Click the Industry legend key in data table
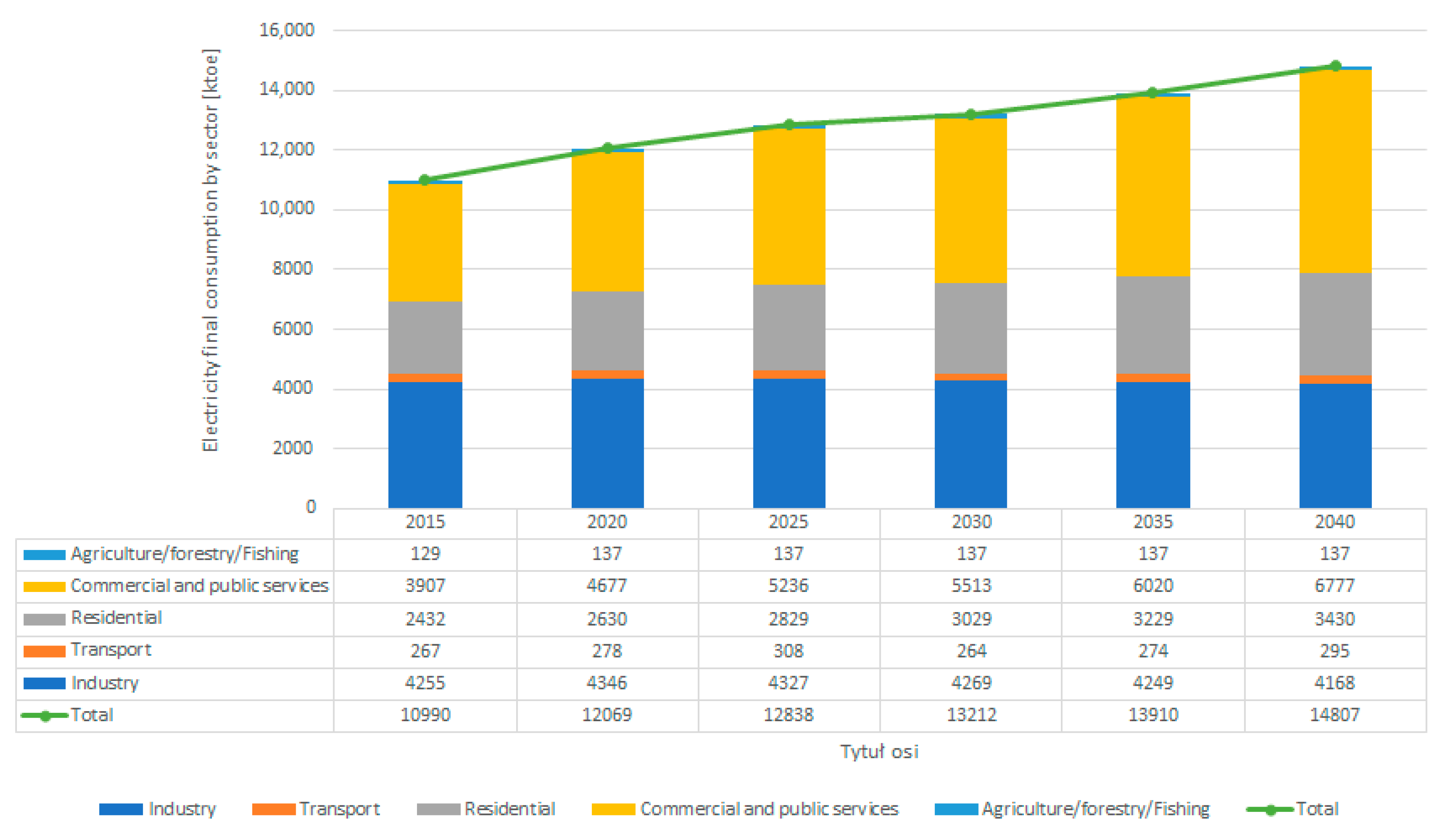The width and height of the screenshot is (1444, 840). click(44, 684)
